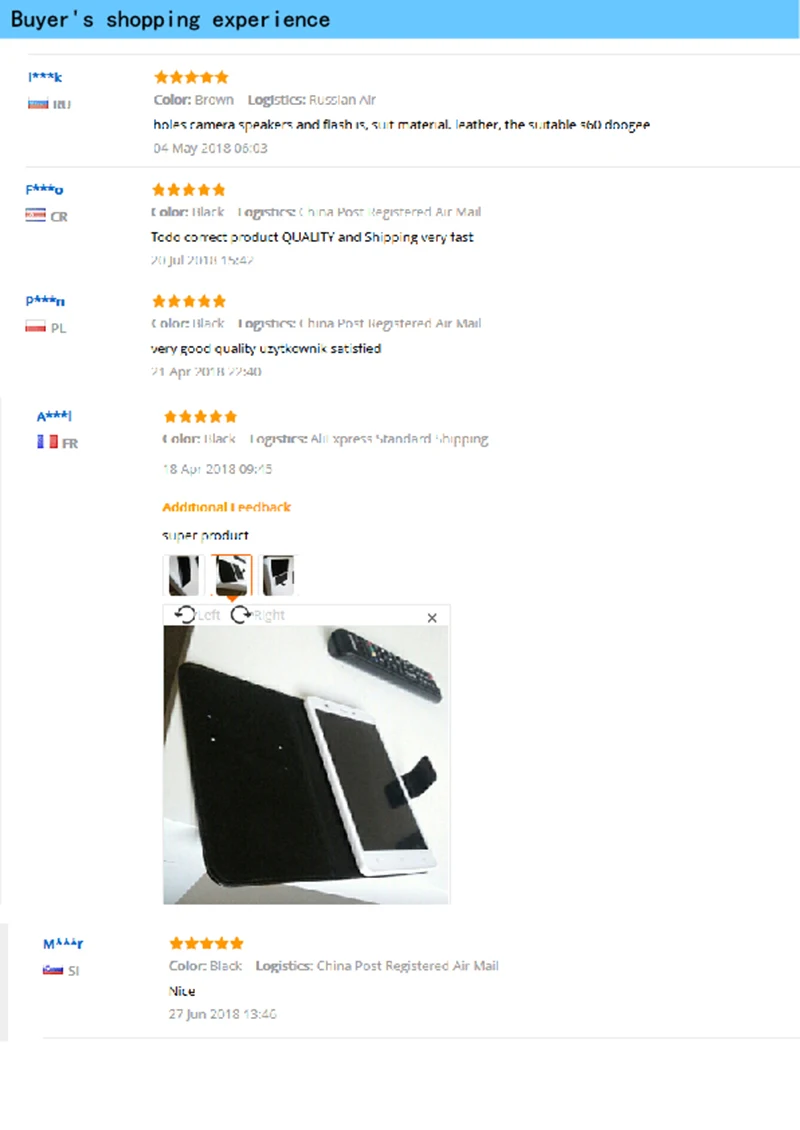Click the Additional Feedback heading
Viewport: 800px width, 1130px height.
point(226,507)
